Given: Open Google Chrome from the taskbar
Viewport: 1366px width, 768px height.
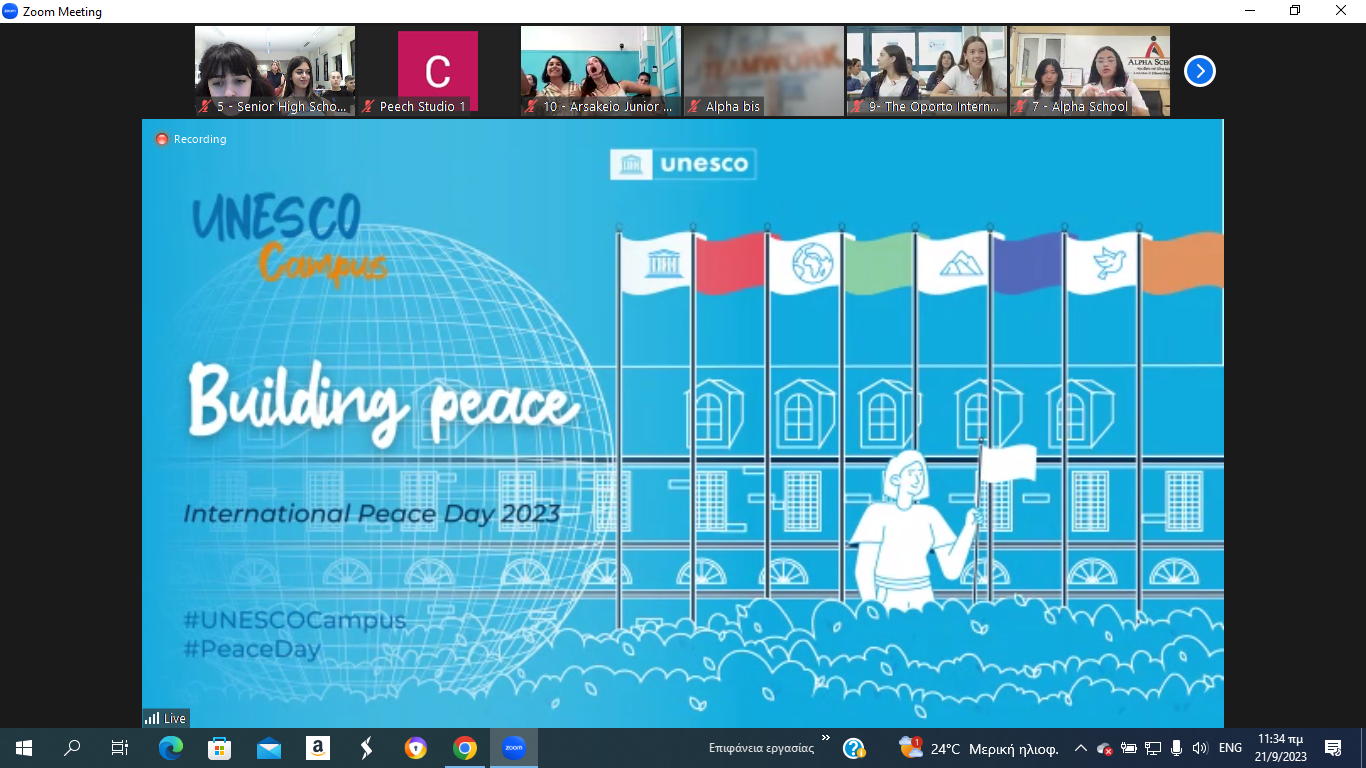Looking at the screenshot, I should (464, 748).
